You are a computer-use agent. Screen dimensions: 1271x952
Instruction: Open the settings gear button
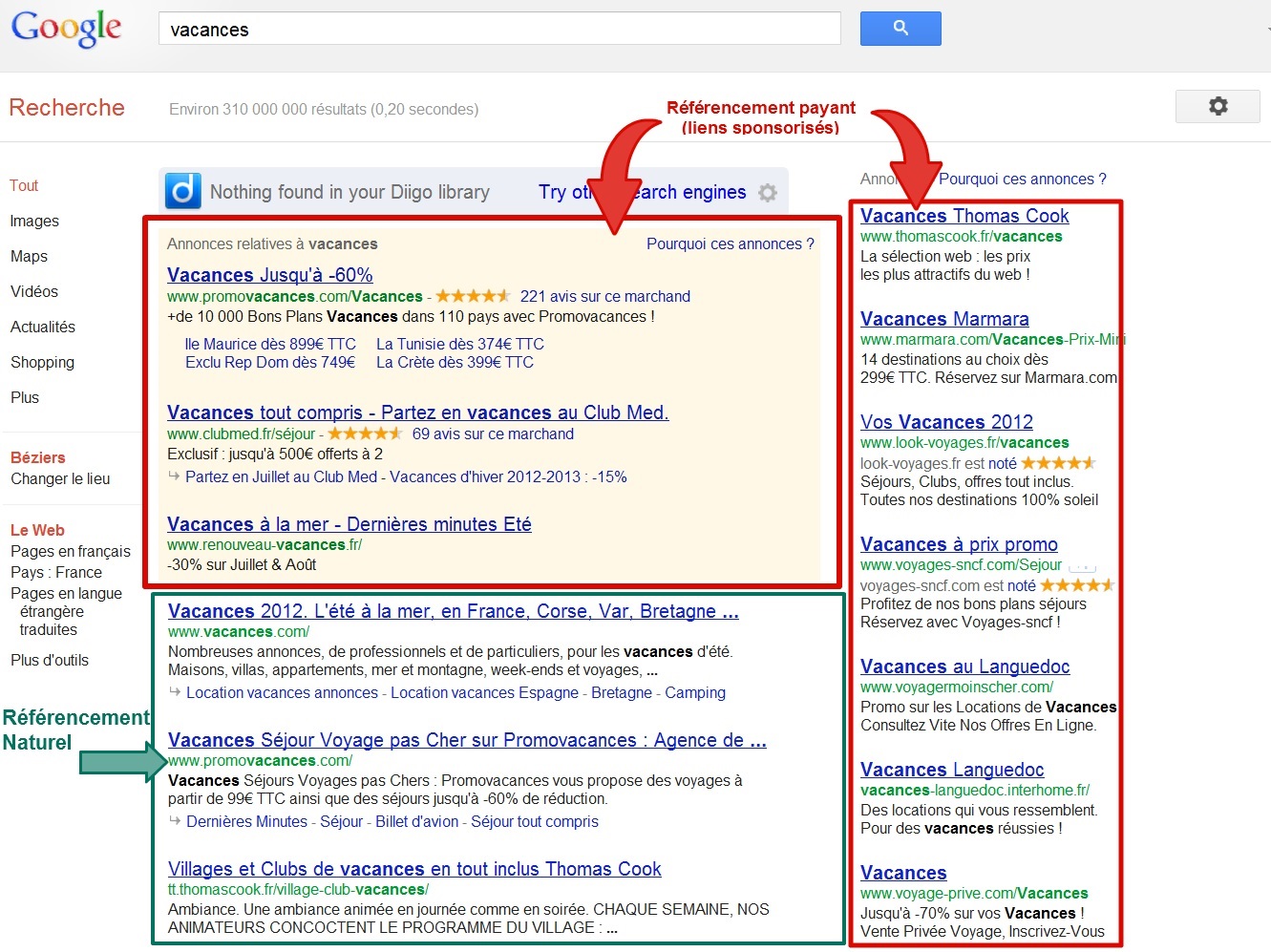coord(1218,106)
